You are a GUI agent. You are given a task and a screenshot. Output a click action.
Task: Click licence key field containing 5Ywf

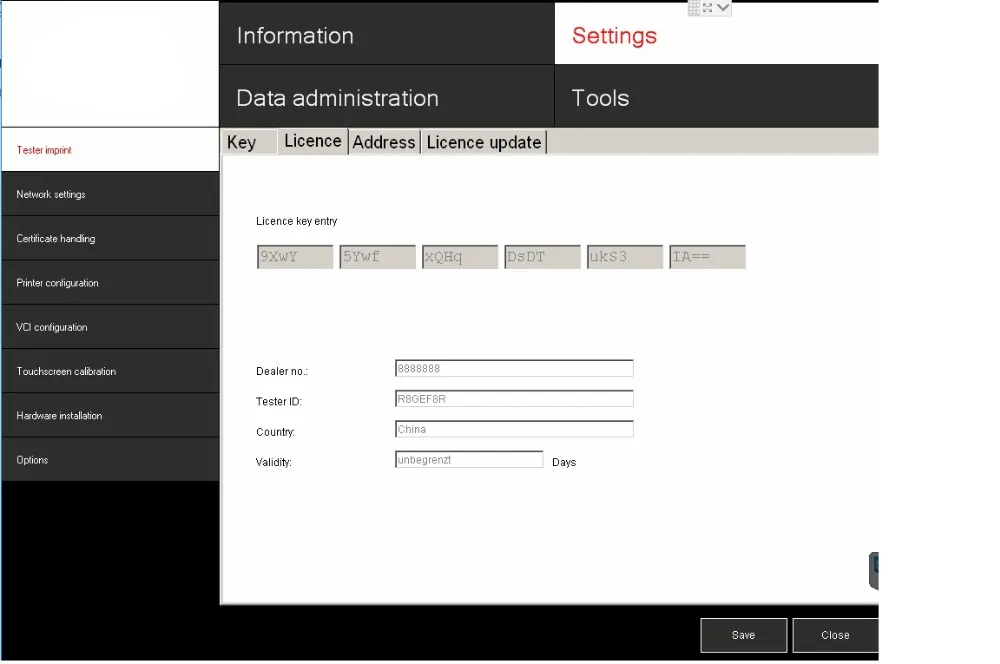pos(378,257)
